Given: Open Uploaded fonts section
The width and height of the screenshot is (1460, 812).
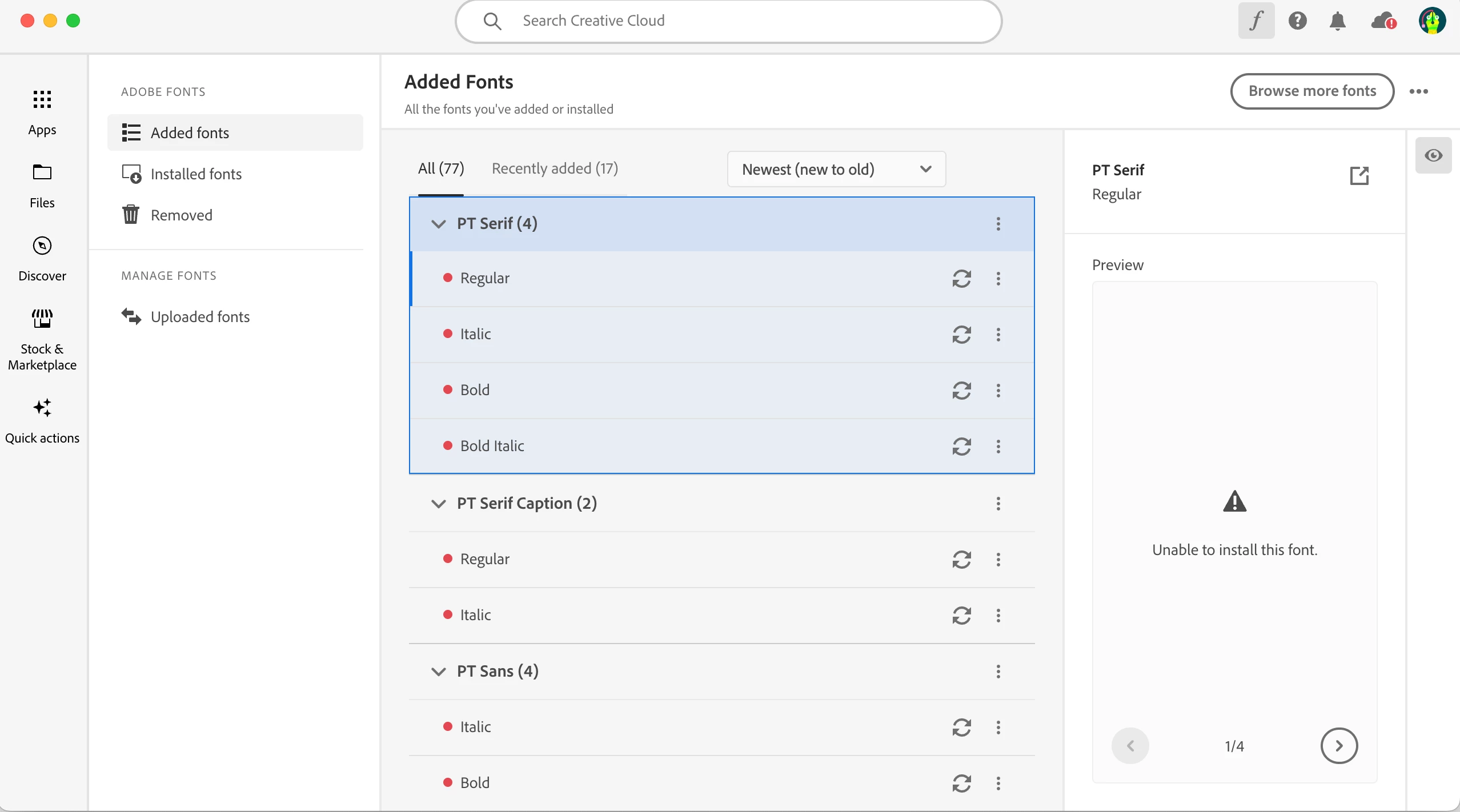Looking at the screenshot, I should coord(200,317).
